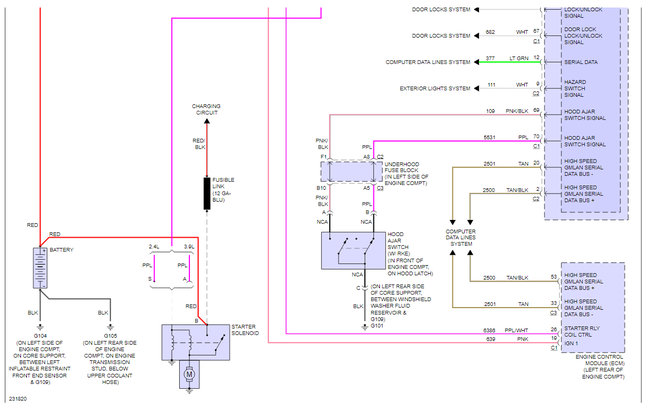Image resolution: width=650 pixels, height=413 pixels.
Task: Click the battery symbol
Action: coord(40,268)
